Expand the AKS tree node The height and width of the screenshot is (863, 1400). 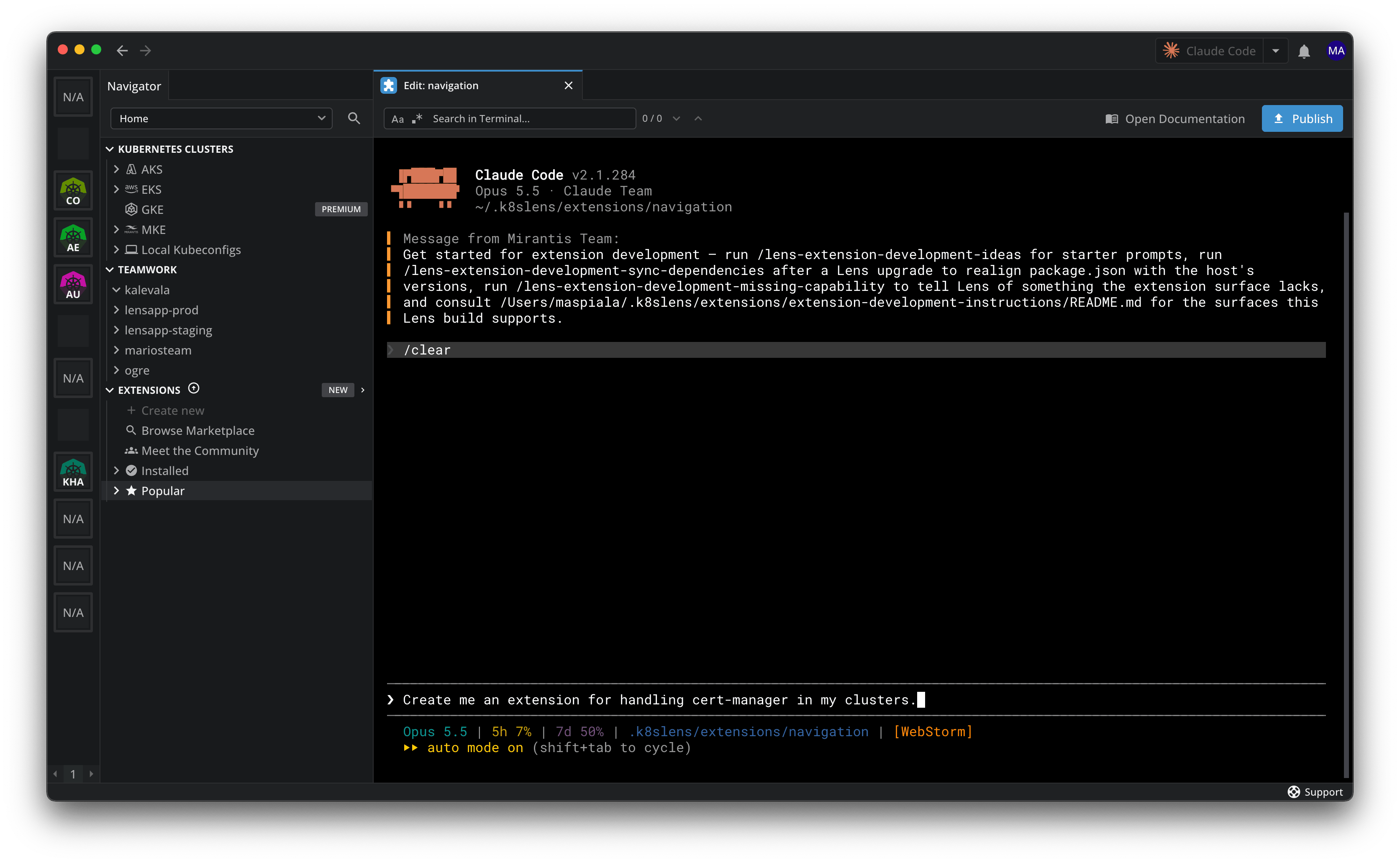click(x=116, y=169)
